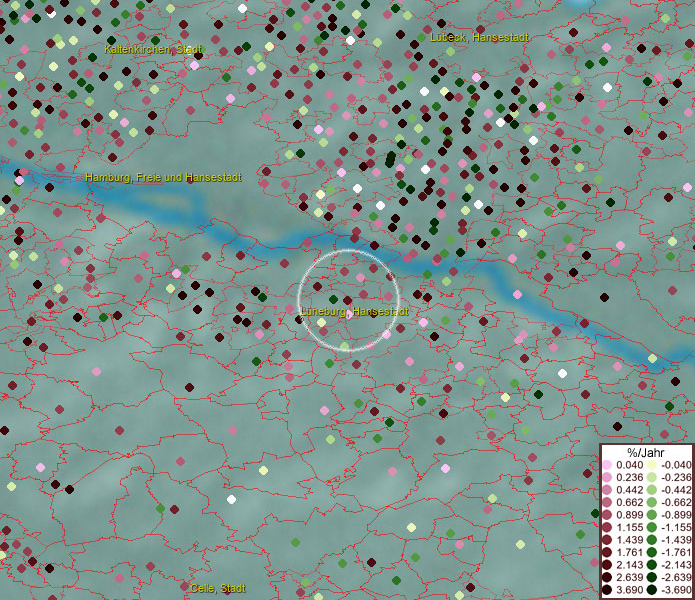This screenshot has width=695, height=600.
Task: Pick the darkest green -3.690 swatch
Action: (x=652, y=590)
